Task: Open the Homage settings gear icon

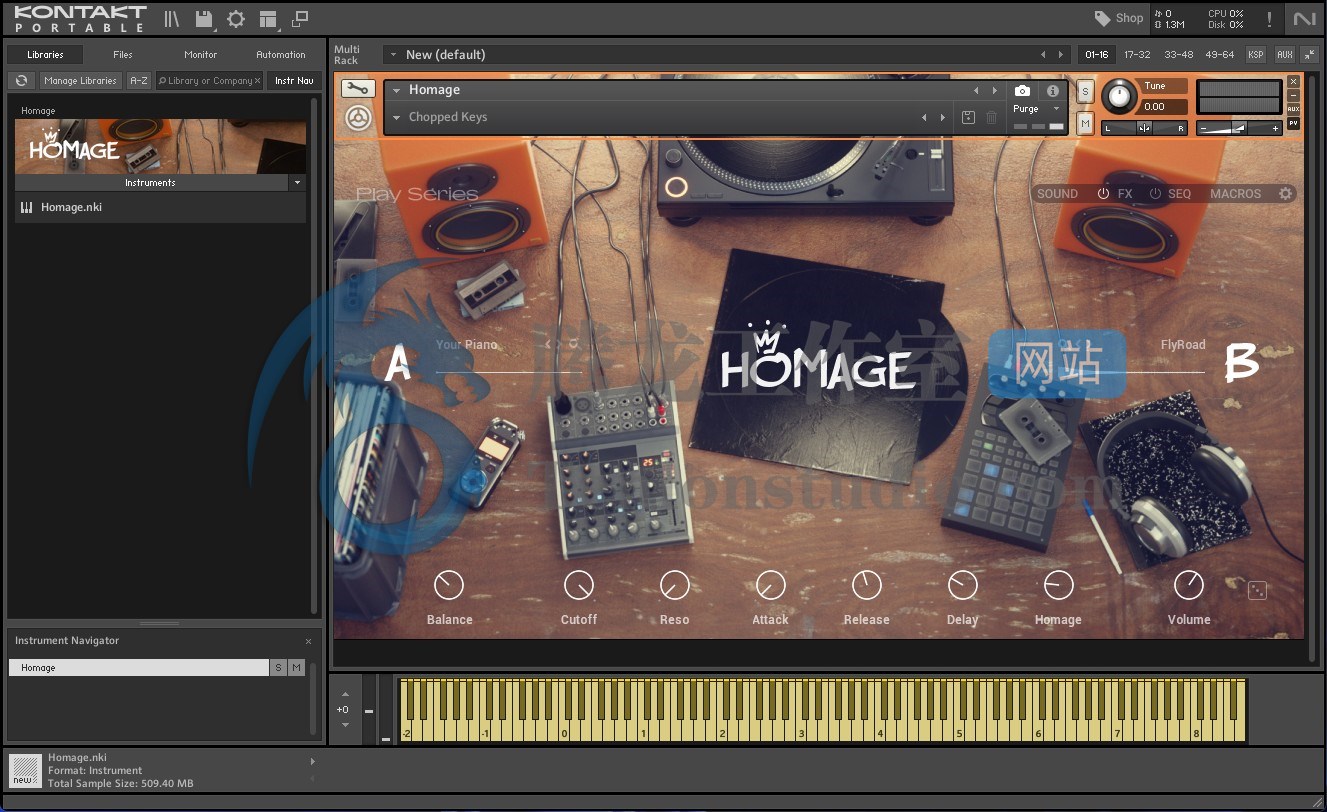Action: 1286,194
